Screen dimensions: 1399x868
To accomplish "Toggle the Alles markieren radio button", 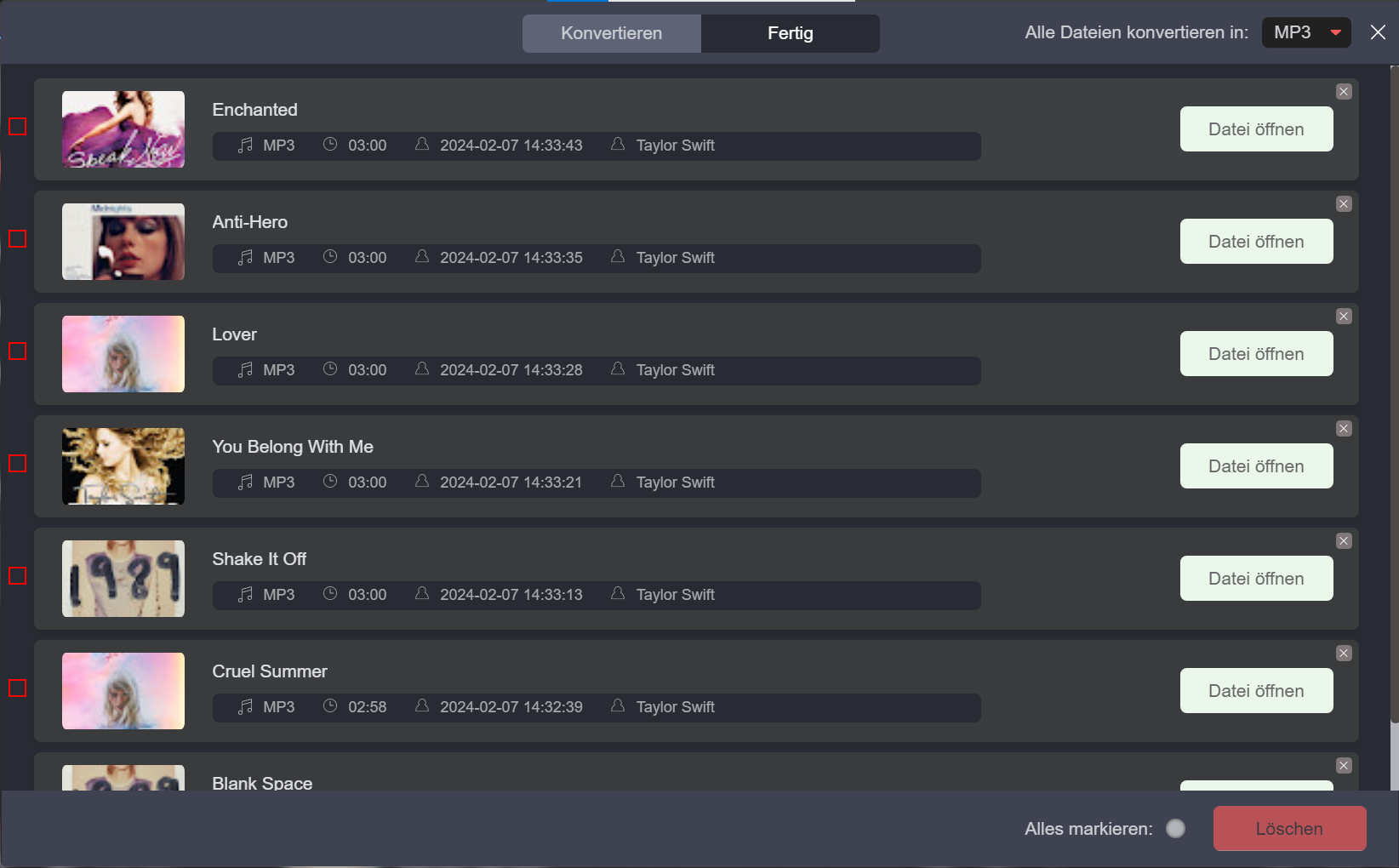I will 1175,828.
